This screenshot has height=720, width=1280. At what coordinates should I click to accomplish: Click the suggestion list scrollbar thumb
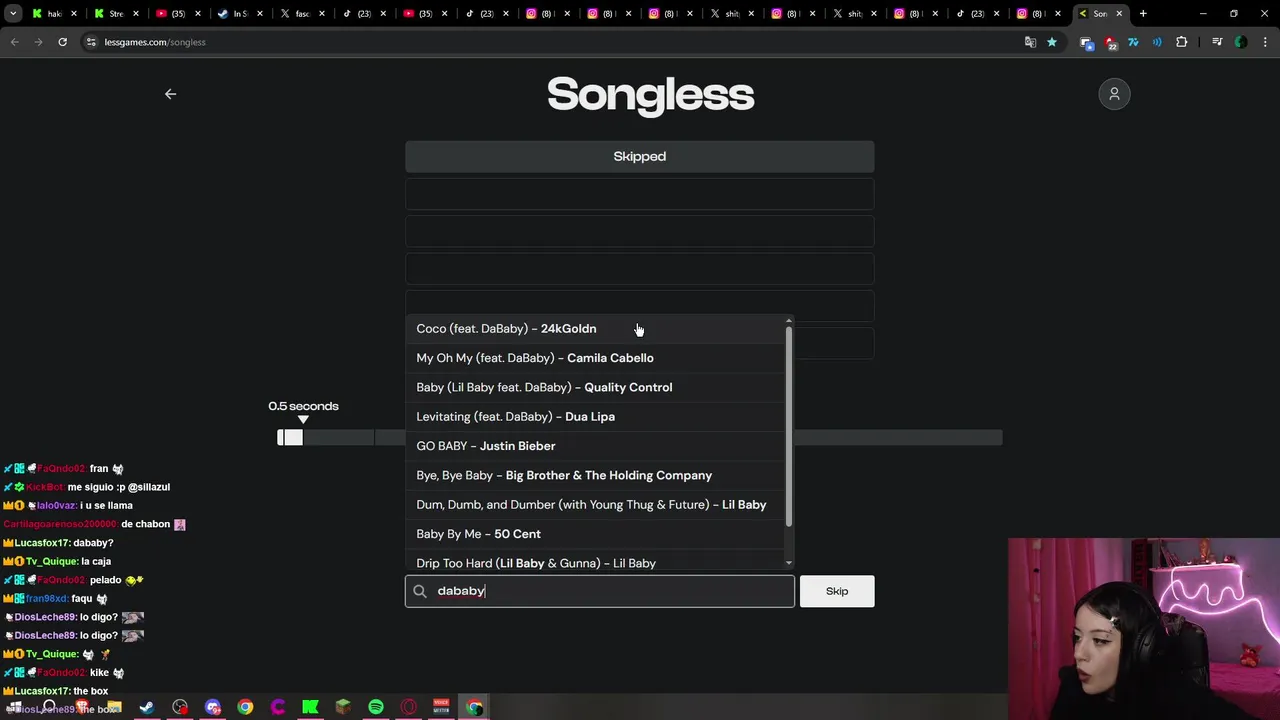[789, 426]
